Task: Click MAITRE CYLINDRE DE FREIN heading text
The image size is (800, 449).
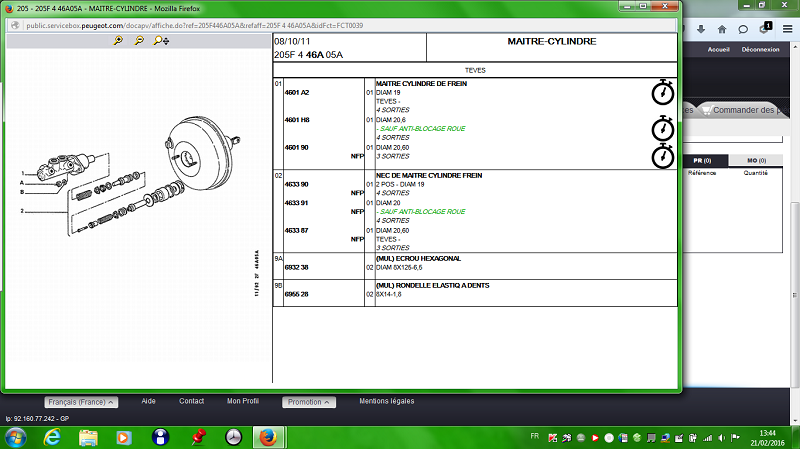Action: pos(421,83)
